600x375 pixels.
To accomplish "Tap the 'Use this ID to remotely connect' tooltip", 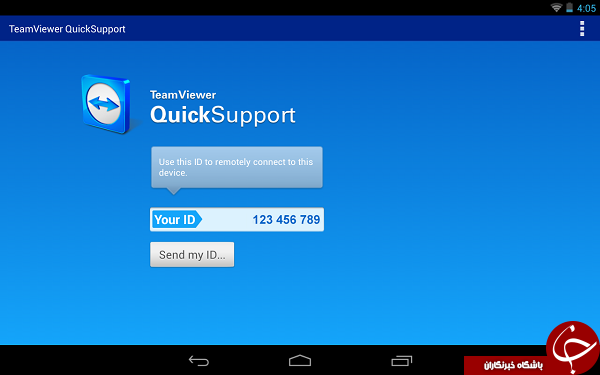I will pos(237,168).
